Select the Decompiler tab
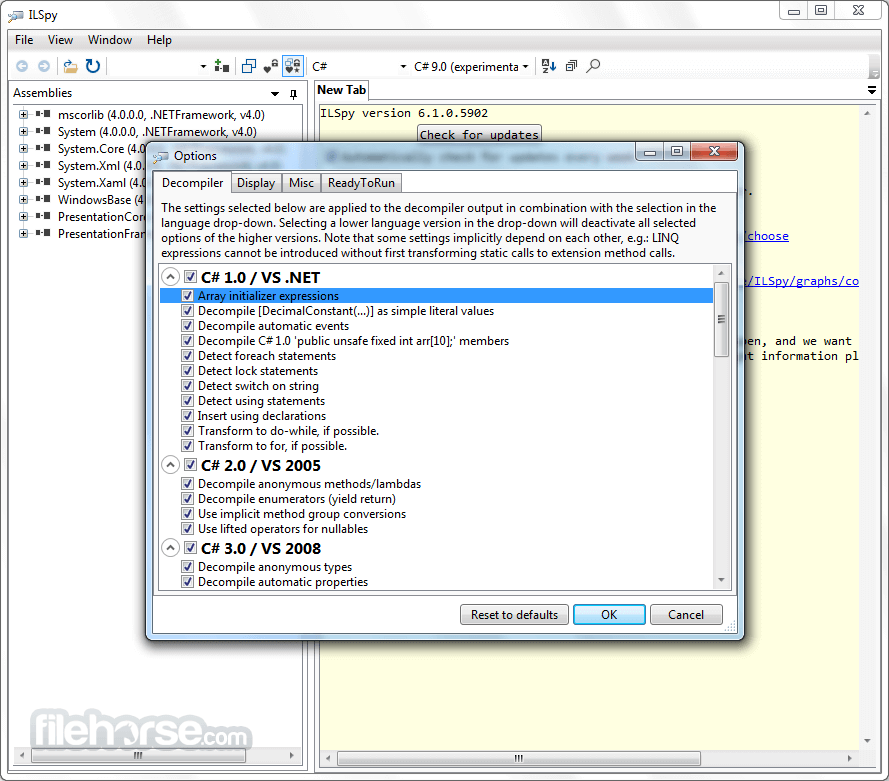Image resolution: width=889 pixels, height=781 pixels. point(193,183)
